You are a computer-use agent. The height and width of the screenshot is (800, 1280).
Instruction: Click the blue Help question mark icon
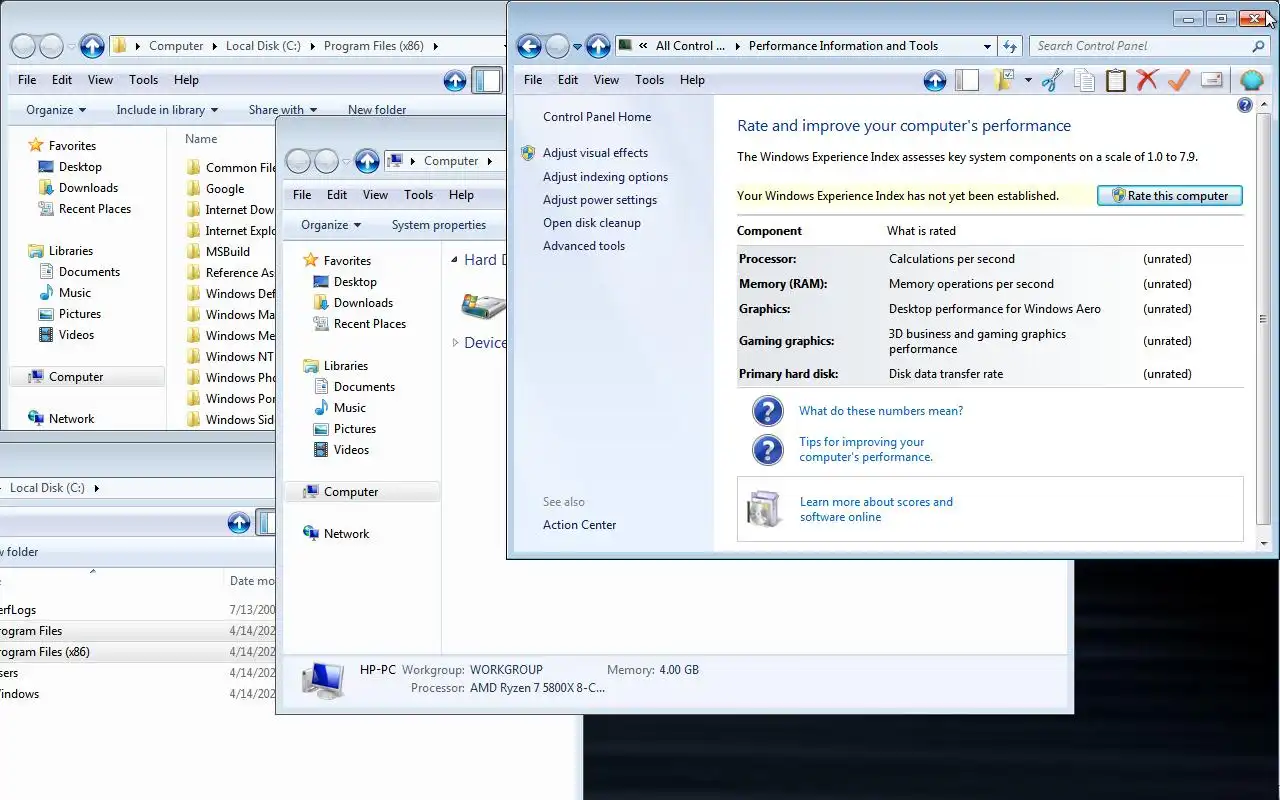tap(1245, 105)
